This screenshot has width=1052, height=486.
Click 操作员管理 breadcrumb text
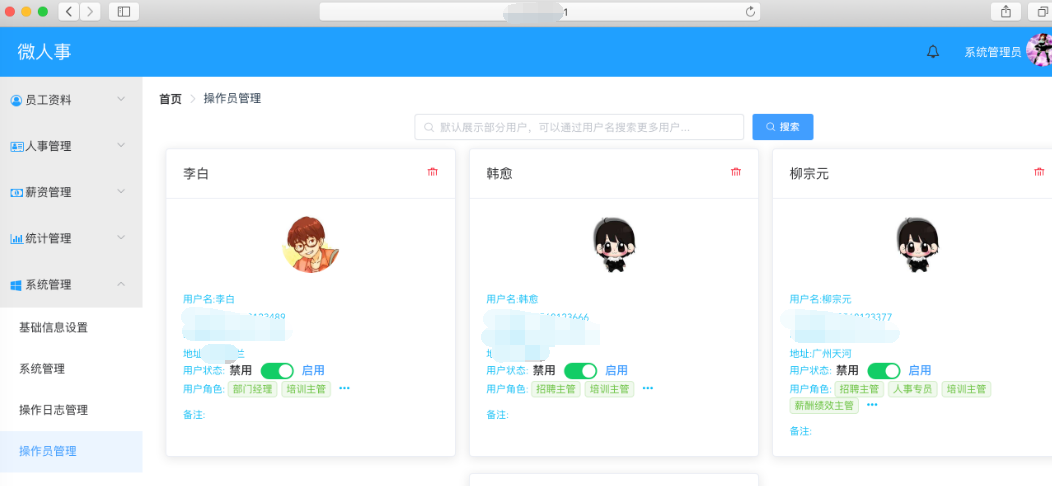232,99
